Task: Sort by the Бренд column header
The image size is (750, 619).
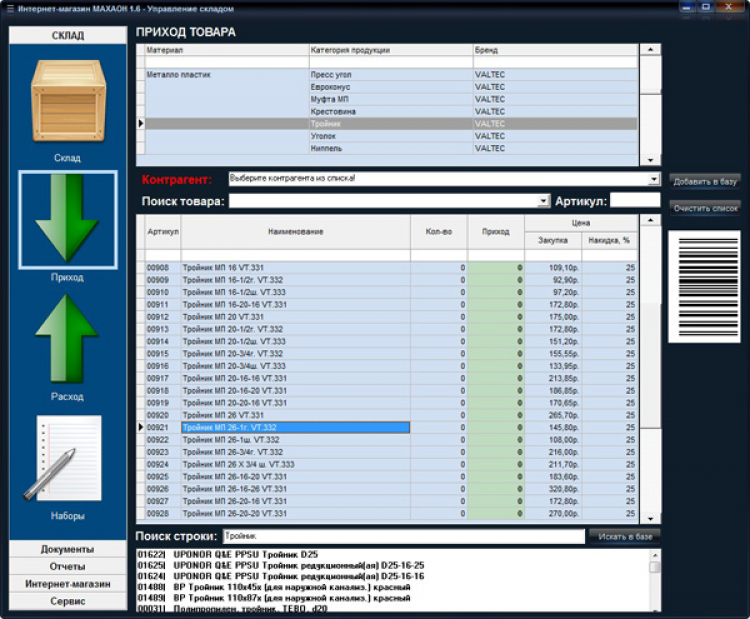Action: click(555, 50)
